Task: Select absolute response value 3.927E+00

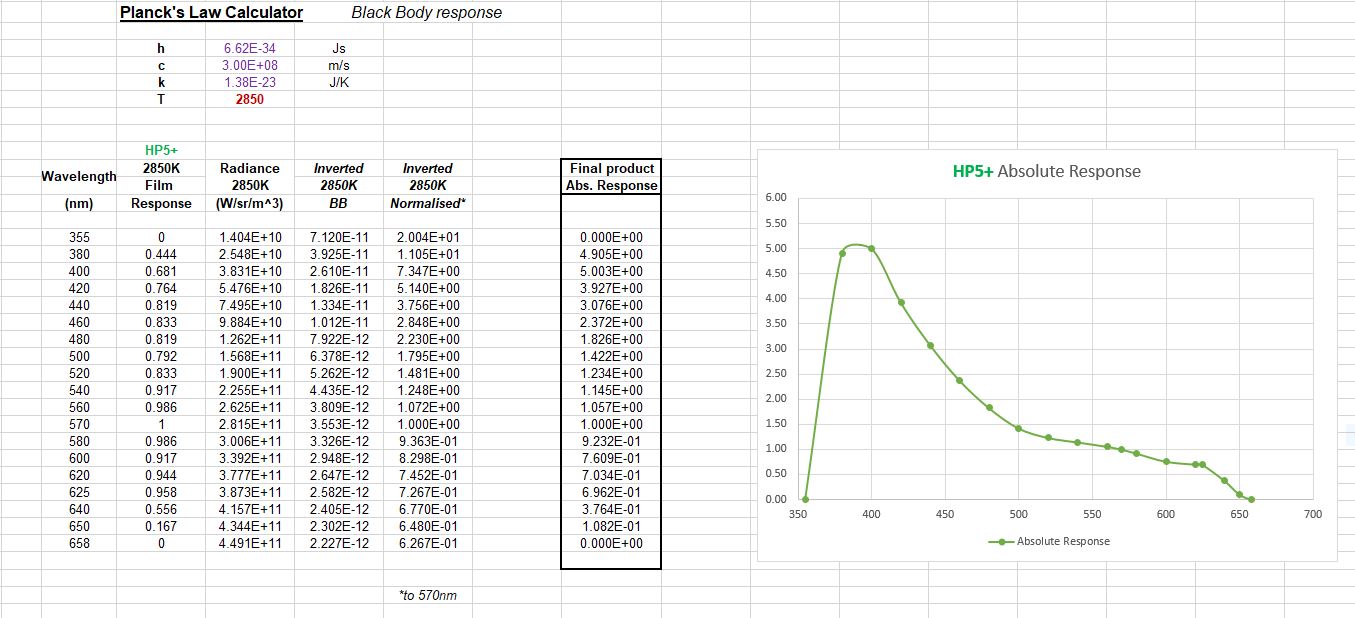Action: pos(611,288)
